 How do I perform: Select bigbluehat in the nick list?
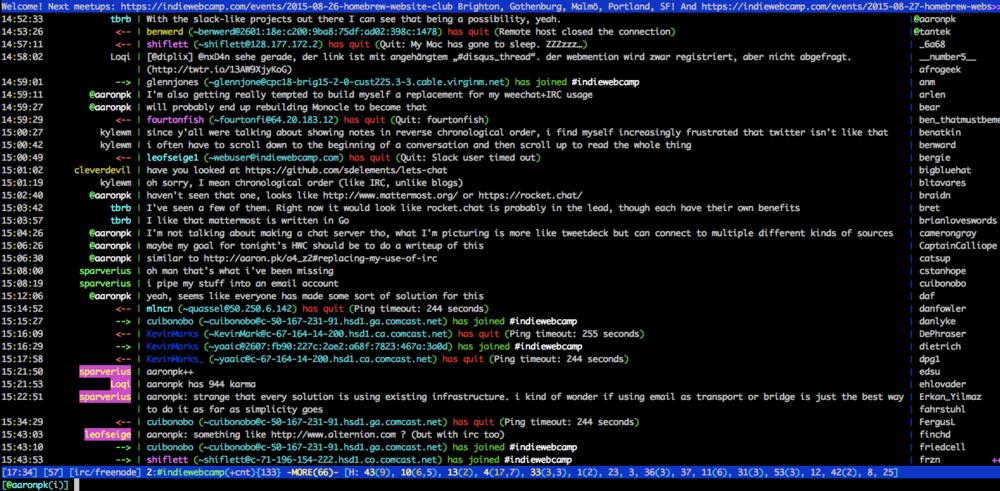(x=946, y=170)
